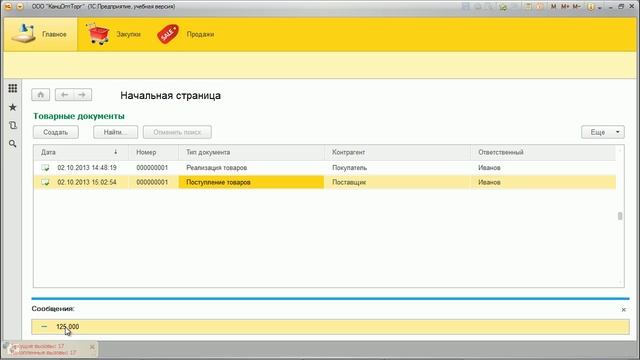The height and width of the screenshot is (360, 640).
Task: Expand dropdown arrow next to info icon
Action: click(600, 7)
